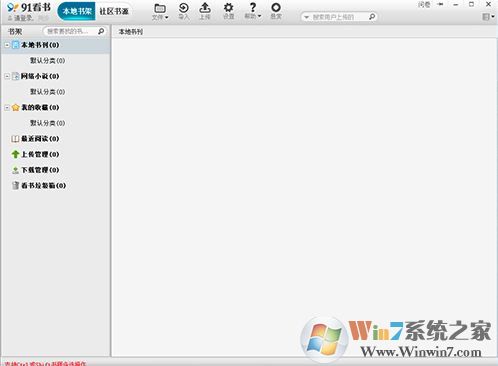Click the pin icon in title bar
The width and height of the screenshot is (498, 366).
pyautogui.click(x=441, y=4)
